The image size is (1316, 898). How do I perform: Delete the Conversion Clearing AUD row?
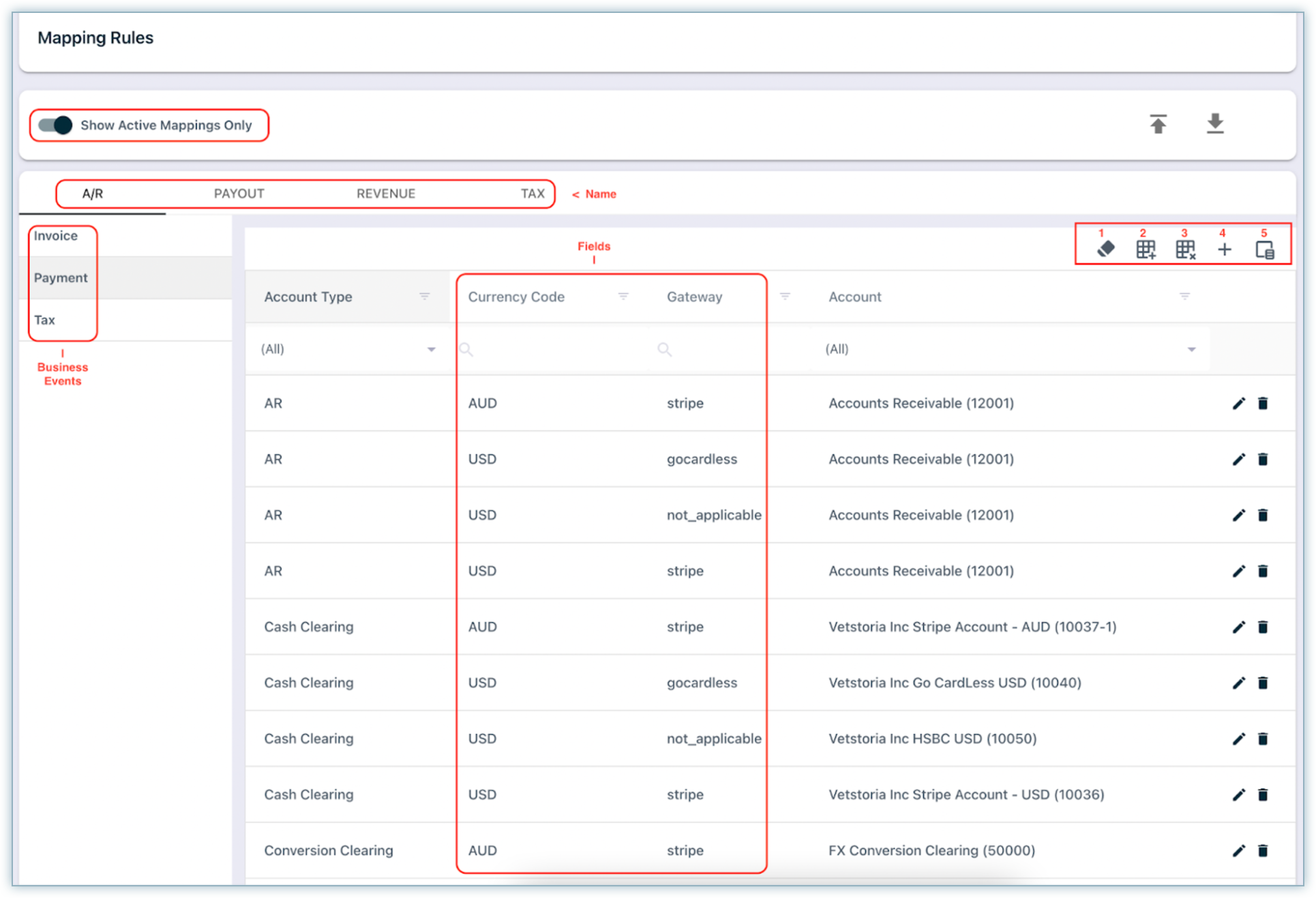click(x=1263, y=851)
